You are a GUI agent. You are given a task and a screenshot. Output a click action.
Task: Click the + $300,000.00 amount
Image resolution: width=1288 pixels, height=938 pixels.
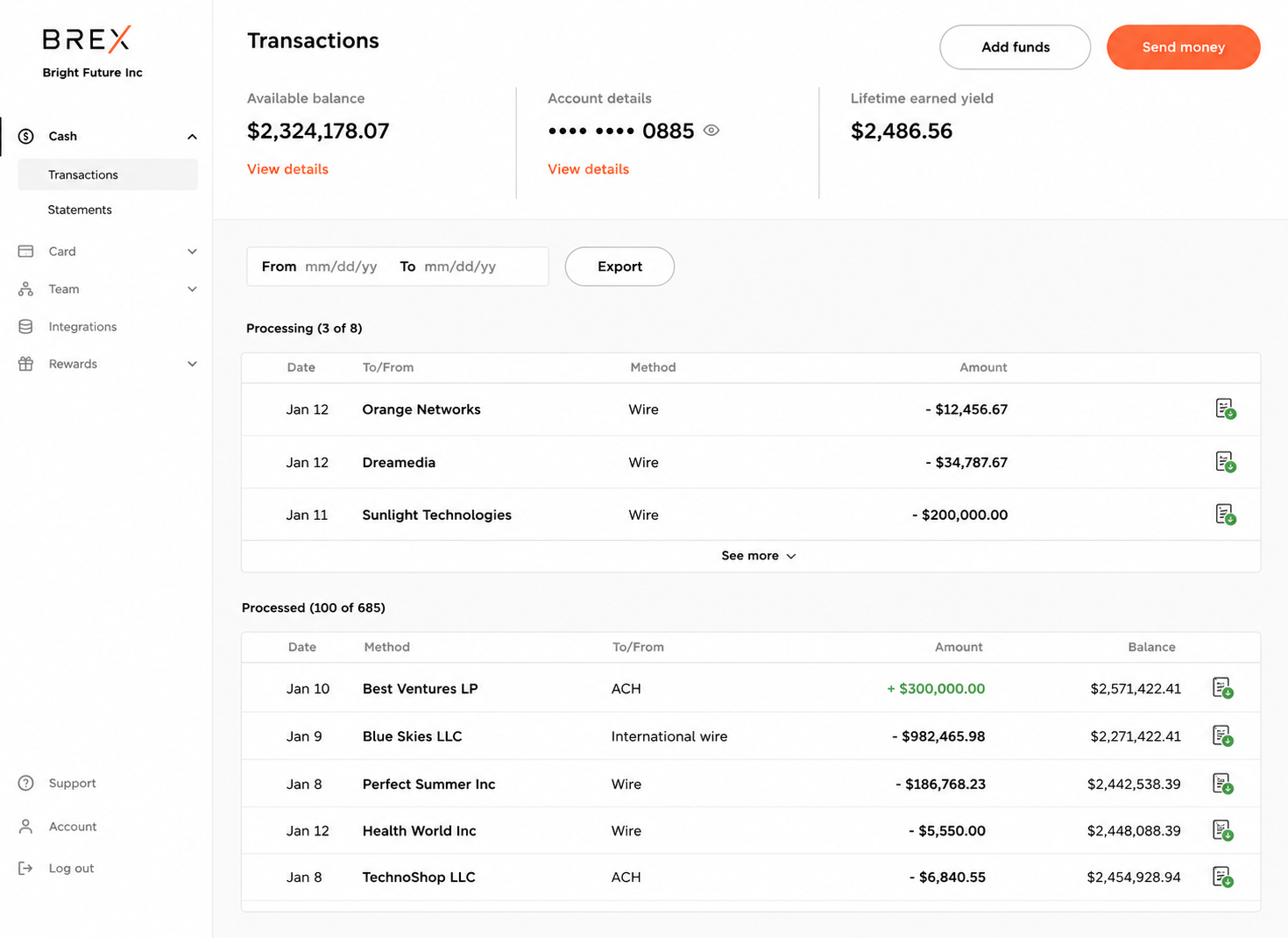pyautogui.click(x=936, y=689)
